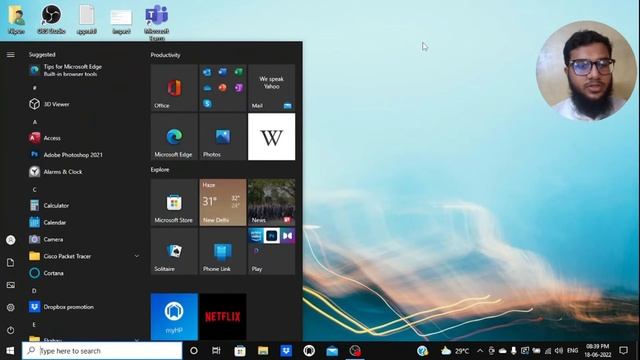640x360 pixels.
Task: Open the Phone Link tile
Action: [x=223, y=251]
